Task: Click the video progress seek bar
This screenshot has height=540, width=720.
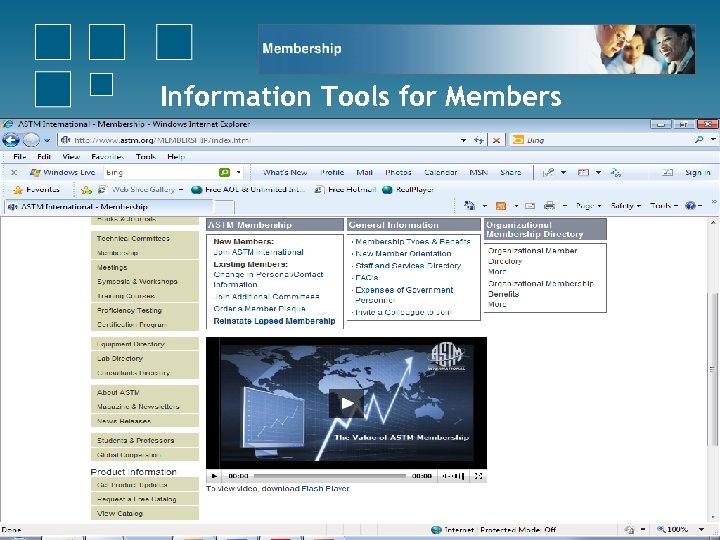Action: pyautogui.click(x=330, y=476)
